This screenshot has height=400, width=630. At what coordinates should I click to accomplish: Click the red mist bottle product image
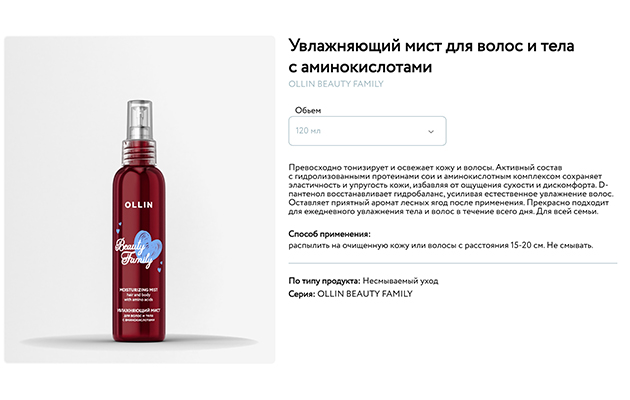(x=138, y=221)
